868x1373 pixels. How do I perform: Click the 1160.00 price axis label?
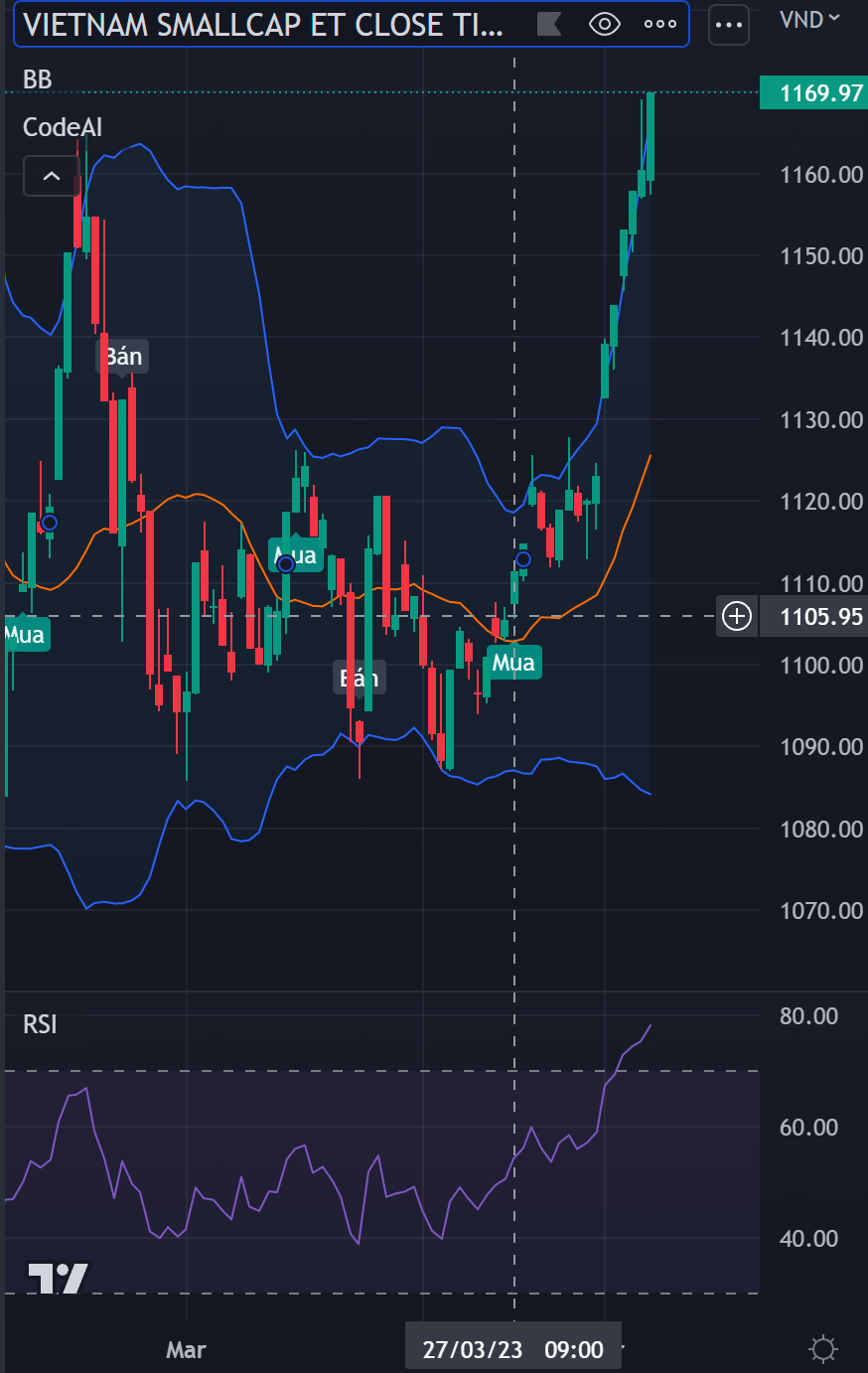(x=821, y=175)
